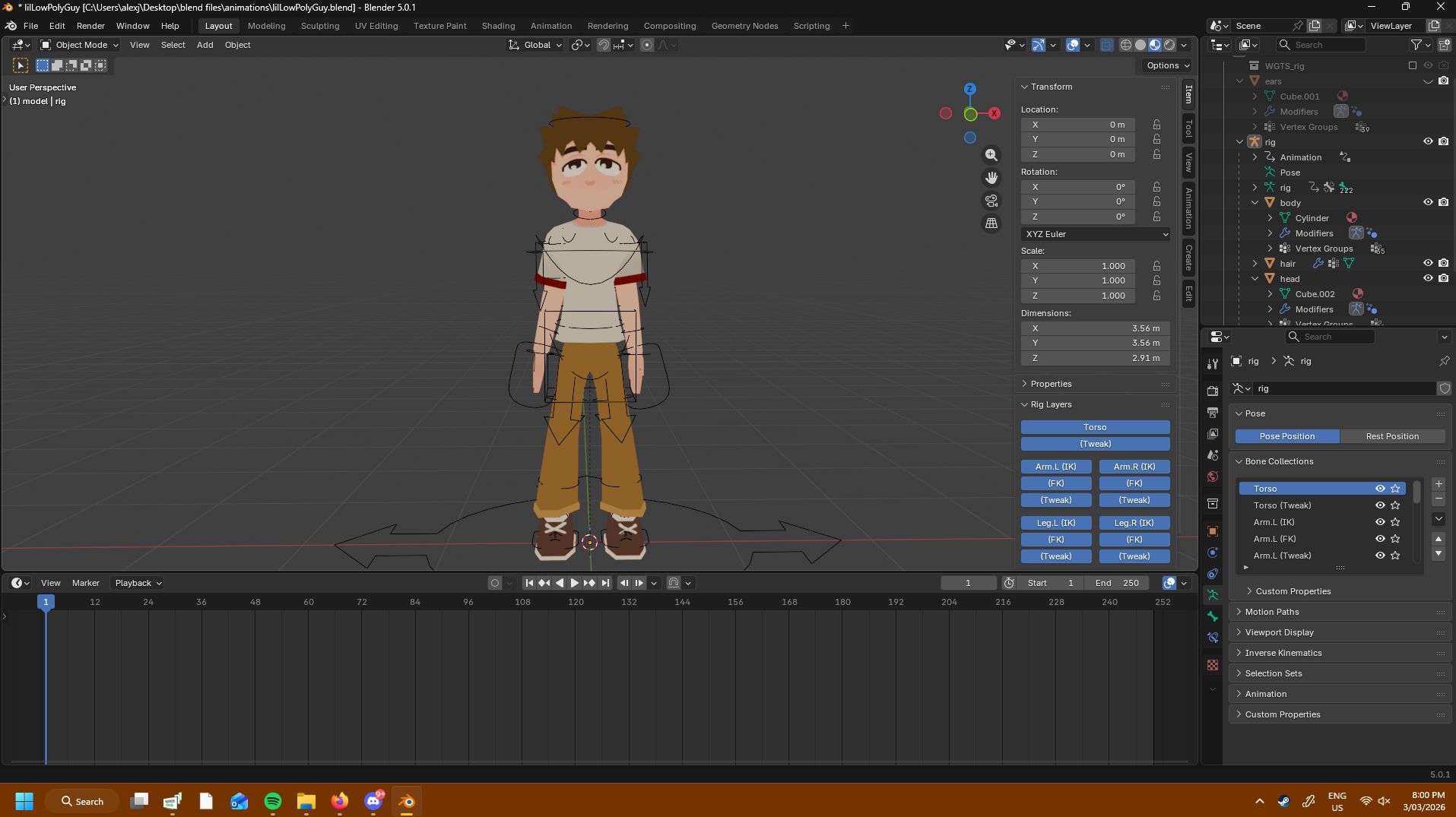The height and width of the screenshot is (817, 1456).
Task: Select wireframe viewport shading
Action: tap(1126, 45)
